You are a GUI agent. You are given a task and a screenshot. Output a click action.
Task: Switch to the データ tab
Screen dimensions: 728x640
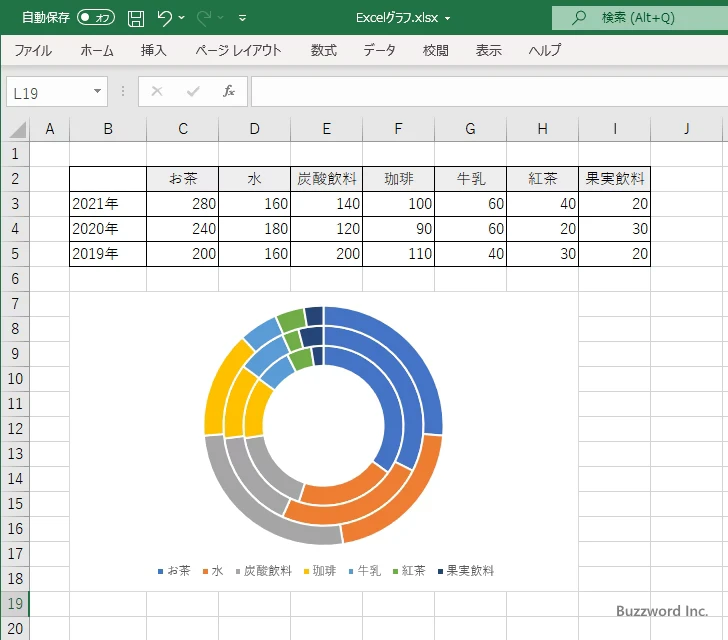pos(379,50)
